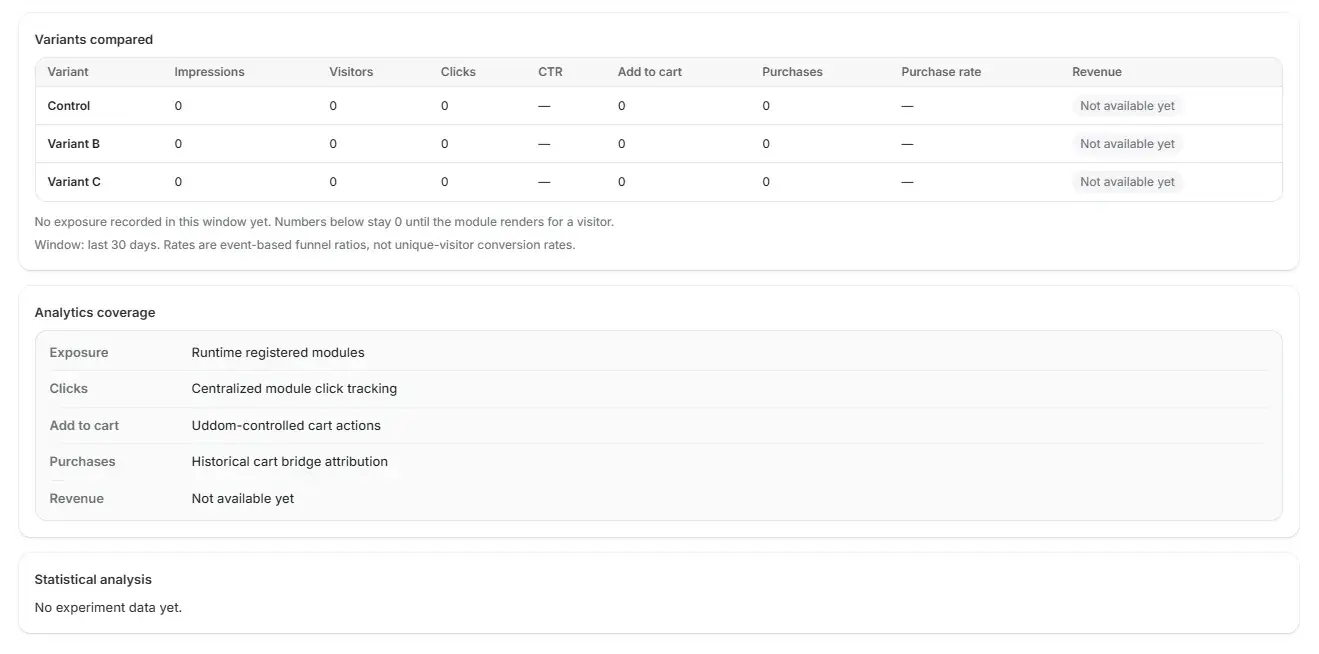
Task: Click the Variant B Visitors value
Action: tap(333, 144)
